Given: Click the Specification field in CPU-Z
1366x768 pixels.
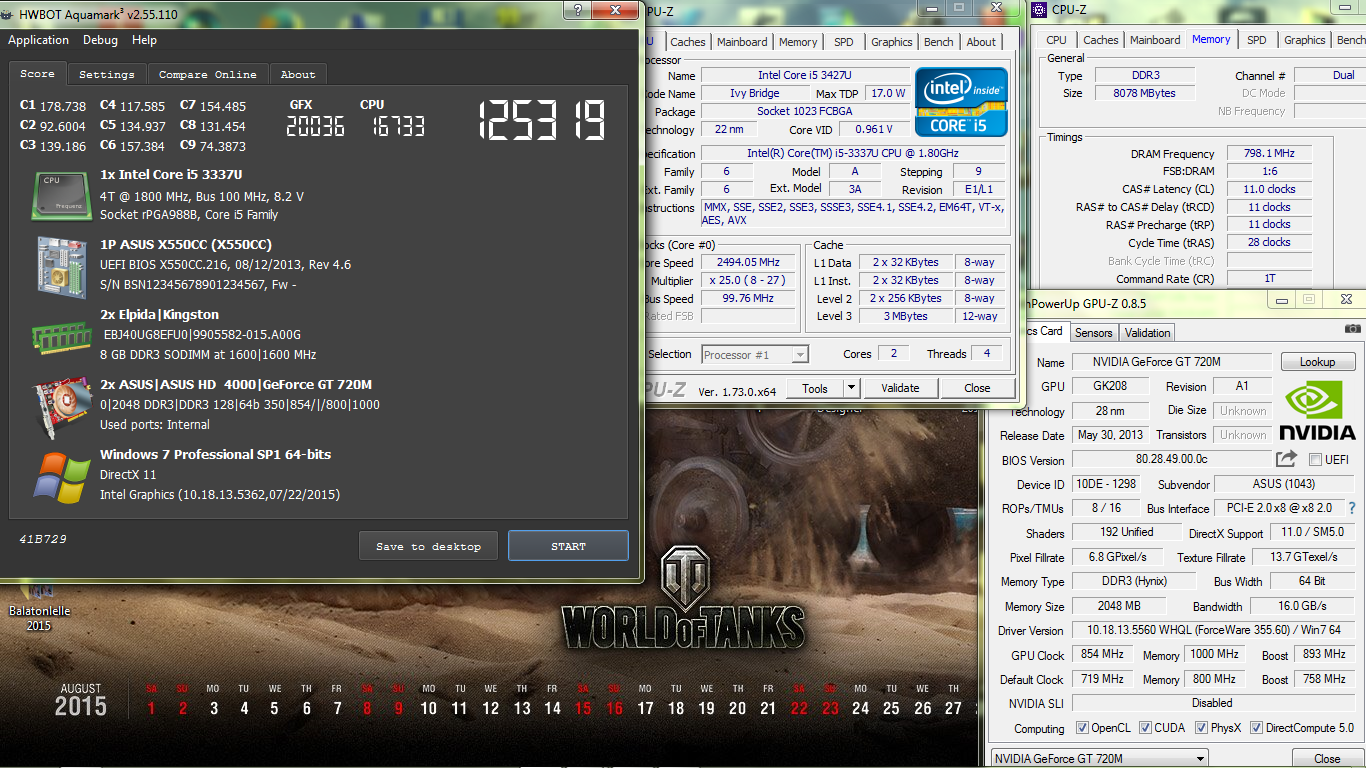Looking at the screenshot, I should (853, 153).
